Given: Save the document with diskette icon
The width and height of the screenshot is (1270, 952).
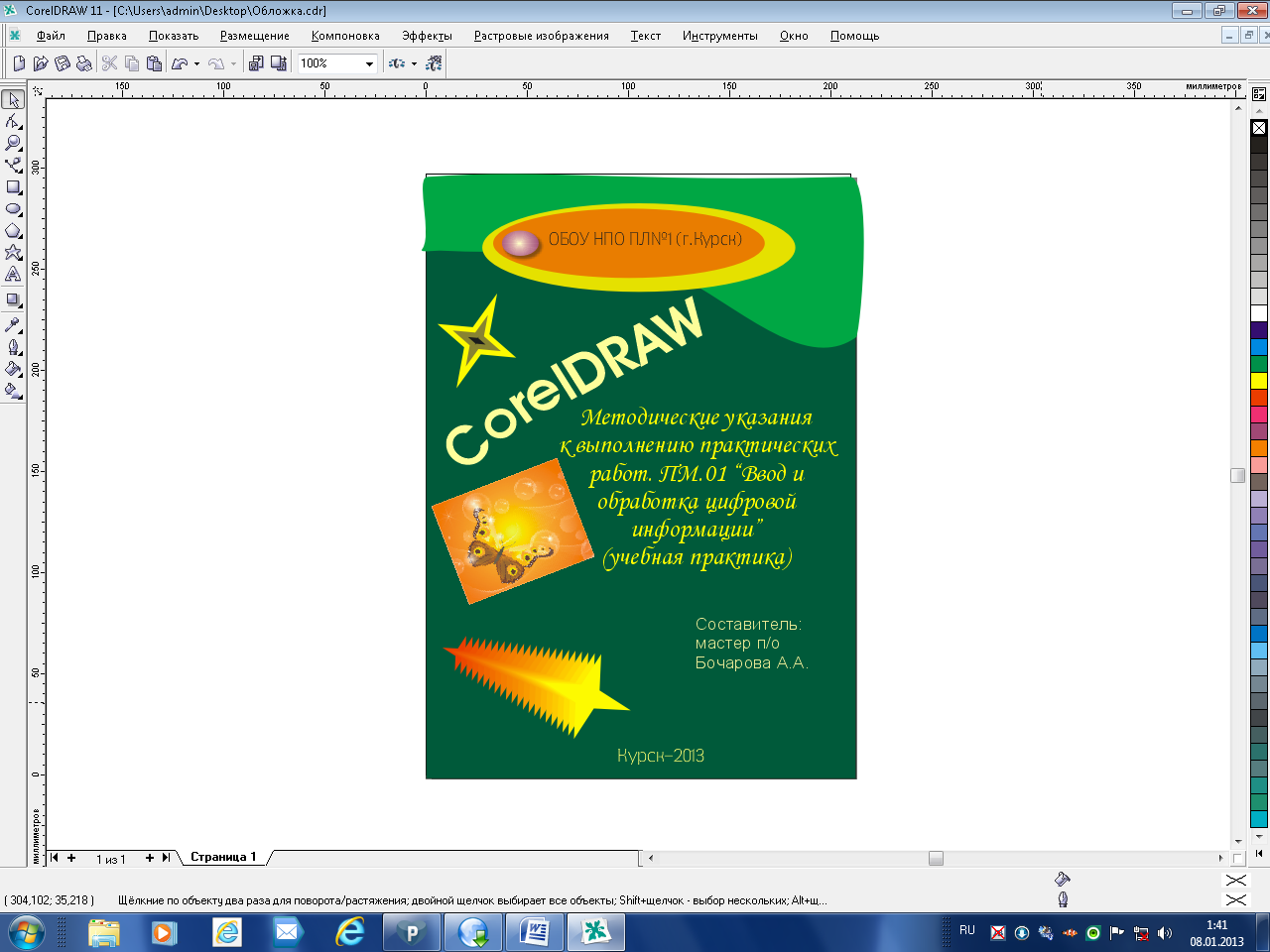Looking at the screenshot, I should (x=63, y=63).
